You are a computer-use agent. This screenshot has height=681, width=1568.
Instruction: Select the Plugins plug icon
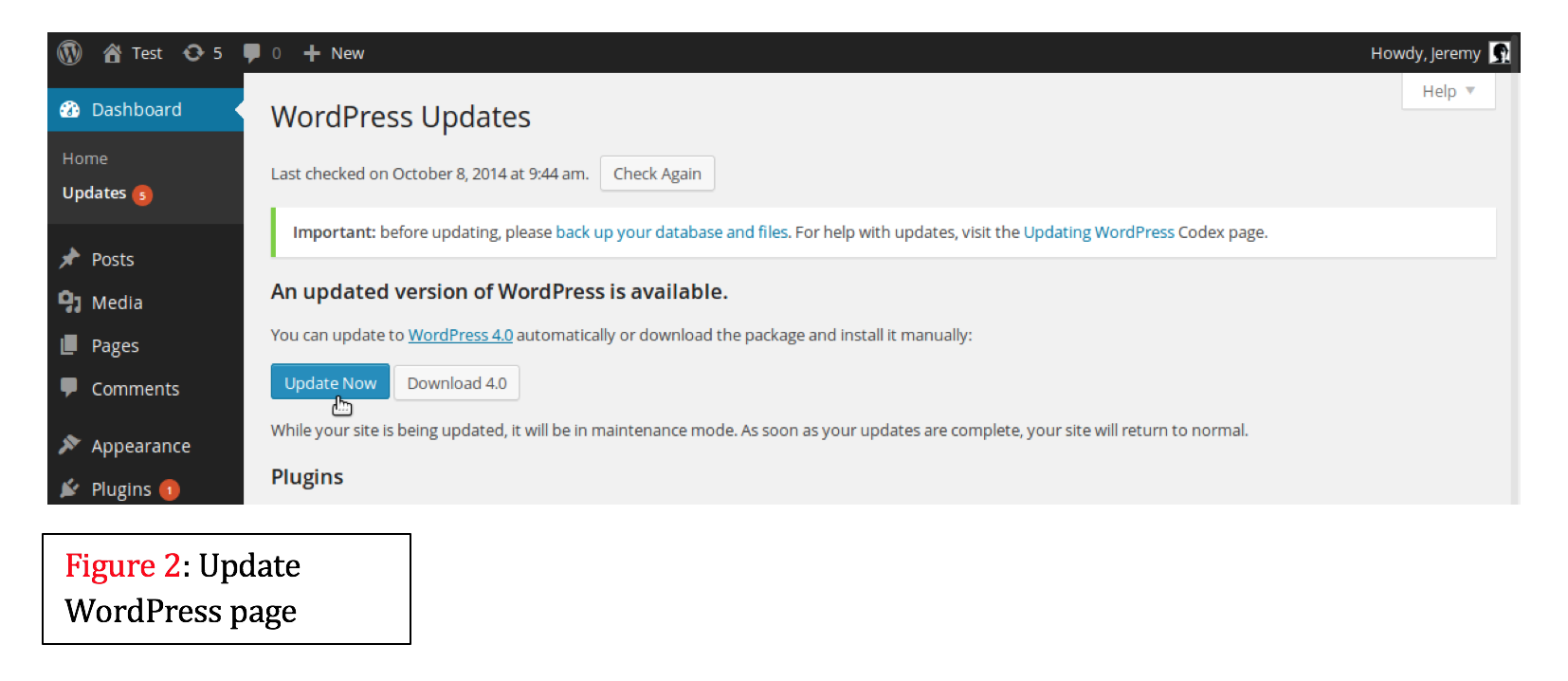tap(69, 488)
